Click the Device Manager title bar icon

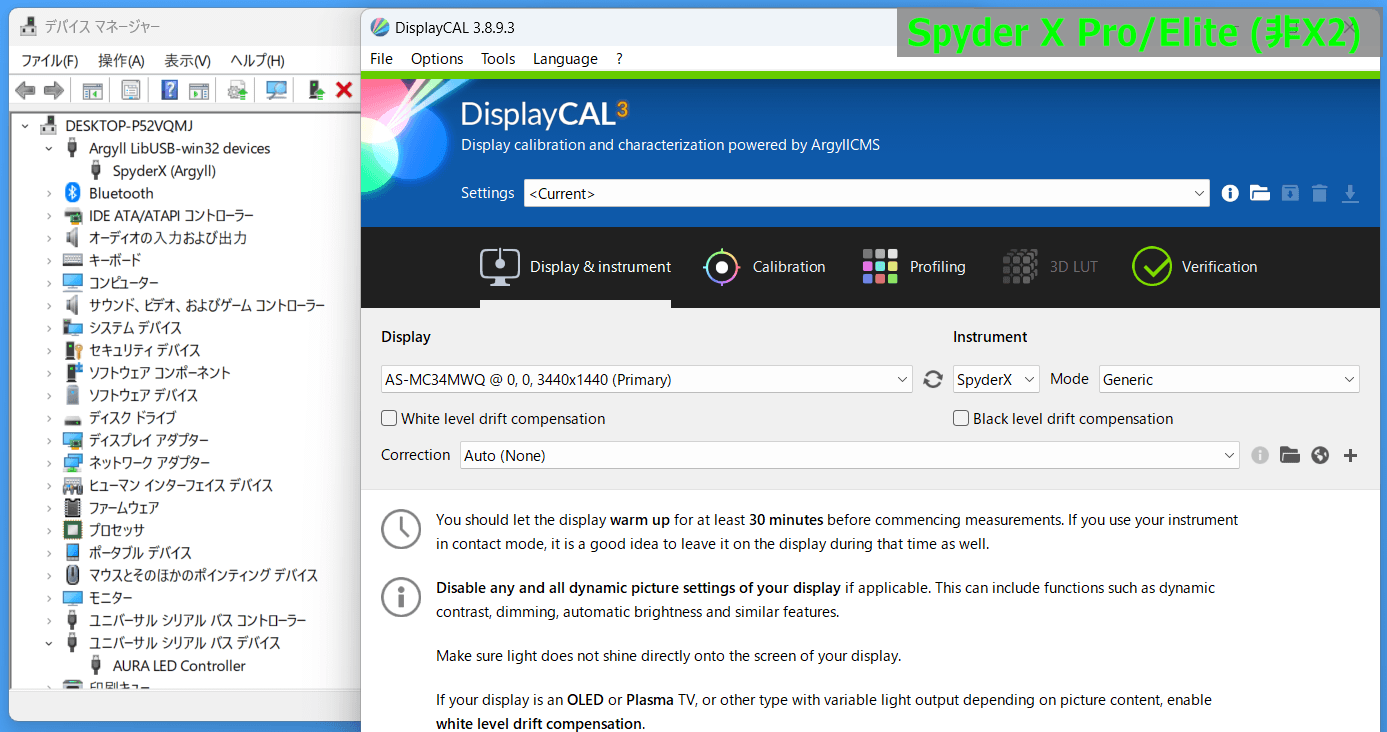pos(29,26)
